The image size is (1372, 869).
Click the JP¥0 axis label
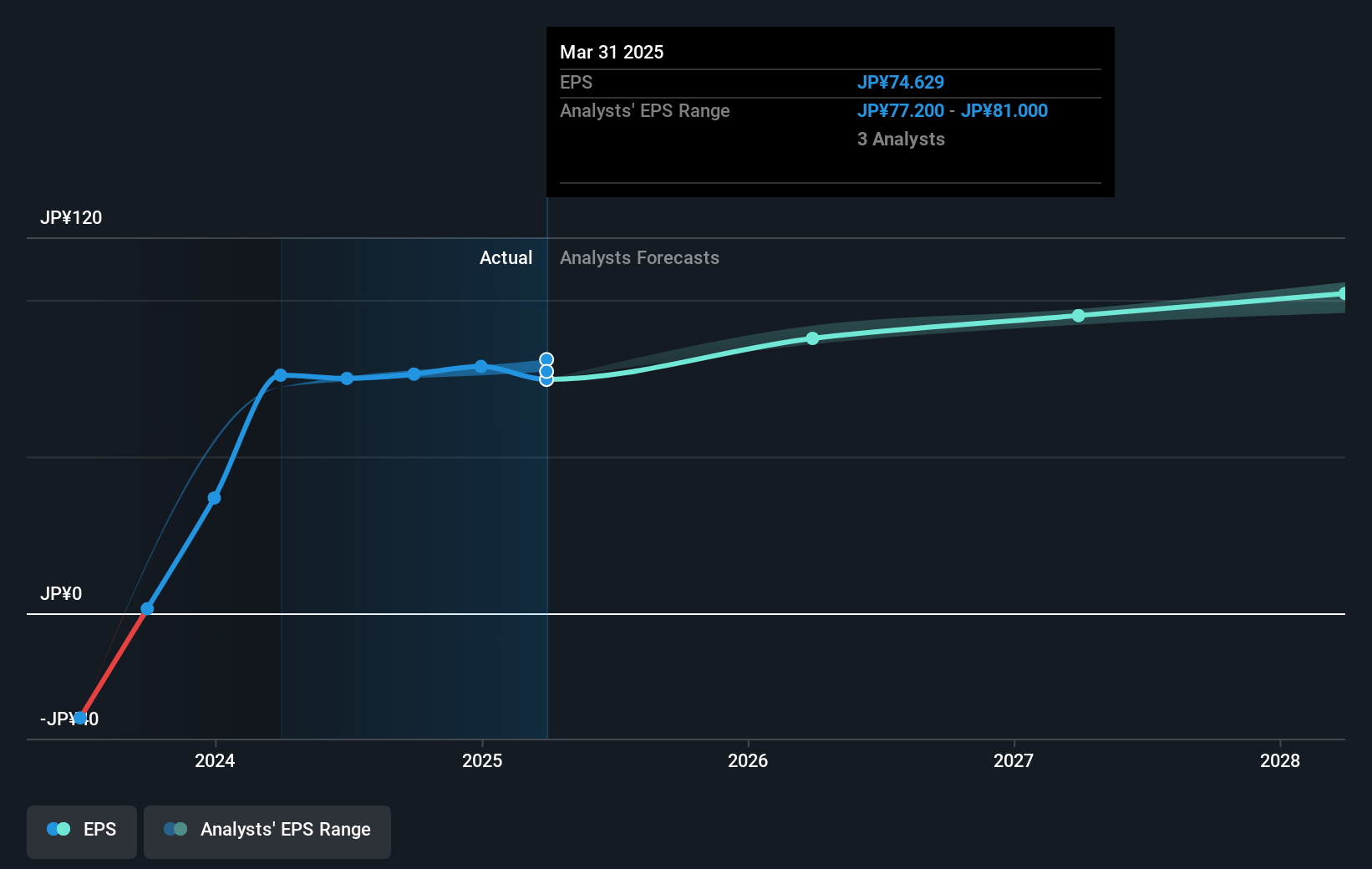point(61,593)
